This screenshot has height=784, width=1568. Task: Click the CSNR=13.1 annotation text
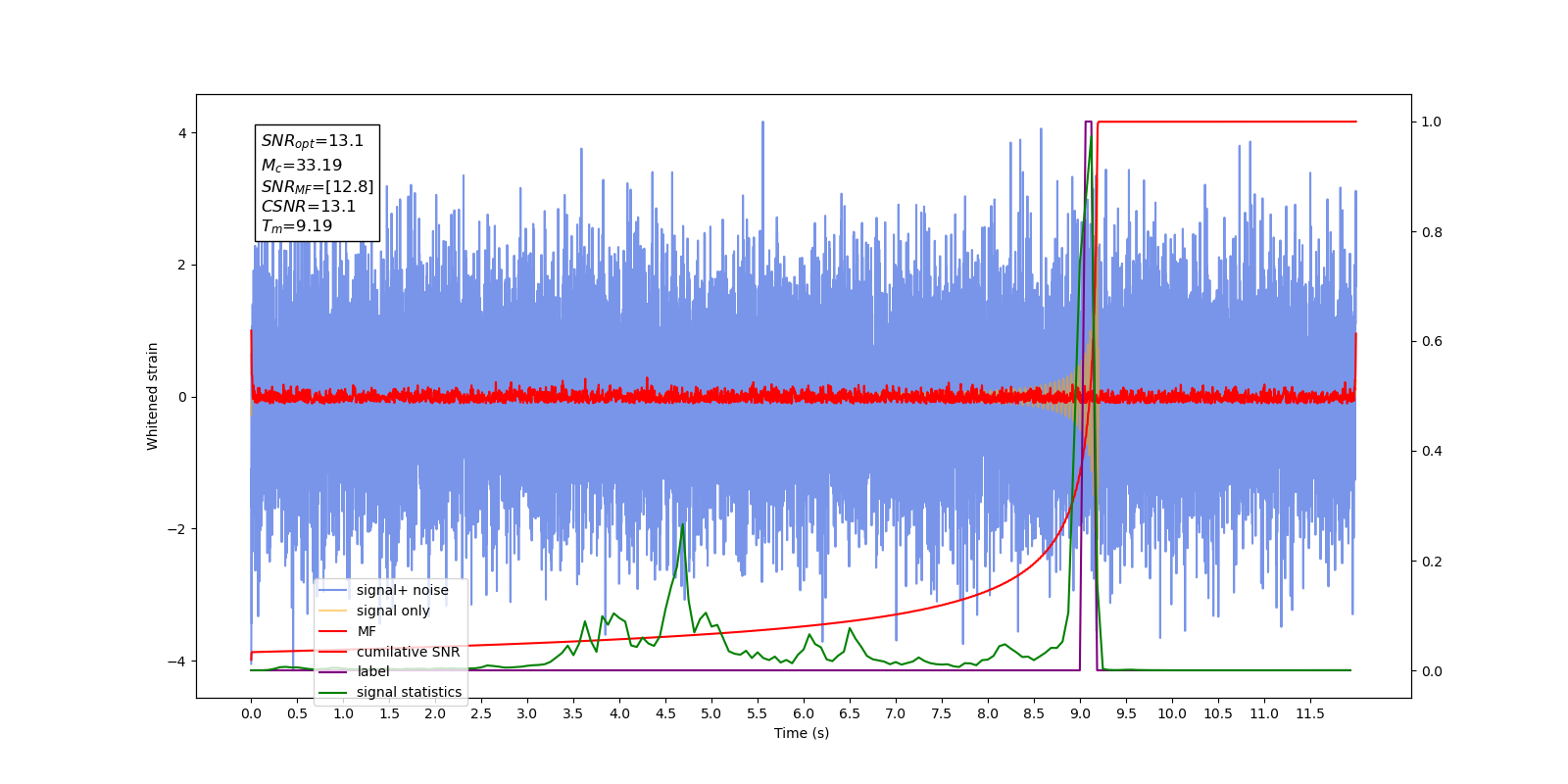309,206
